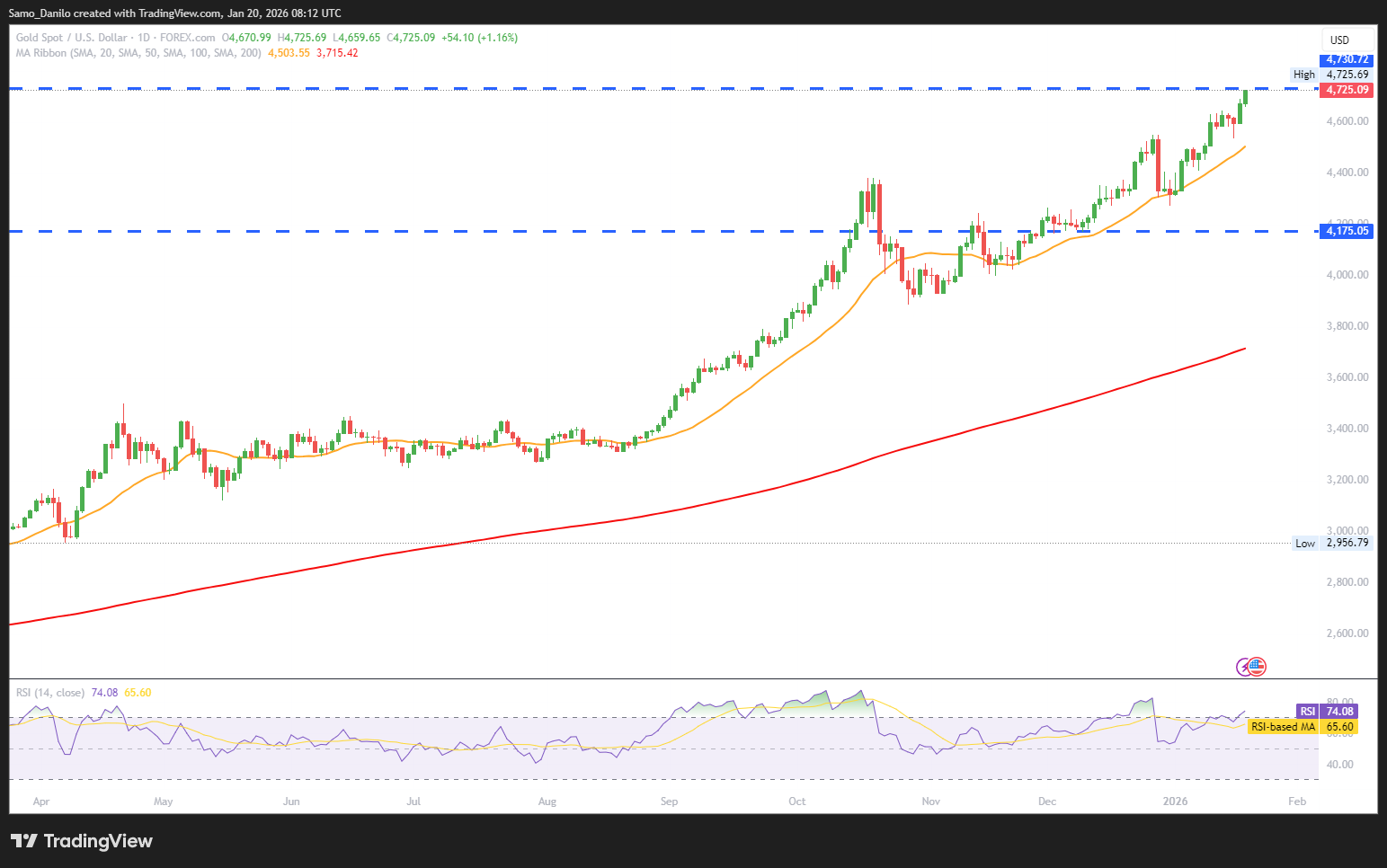The width and height of the screenshot is (1387, 868).
Task: Click the Oct label on time axis
Action: pos(797,802)
